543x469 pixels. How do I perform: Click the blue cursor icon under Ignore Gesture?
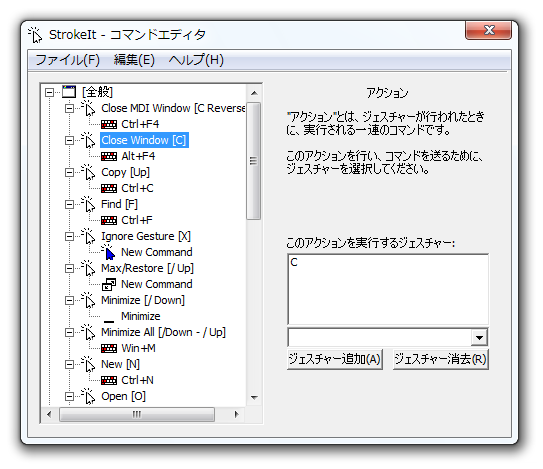point(108,252)
